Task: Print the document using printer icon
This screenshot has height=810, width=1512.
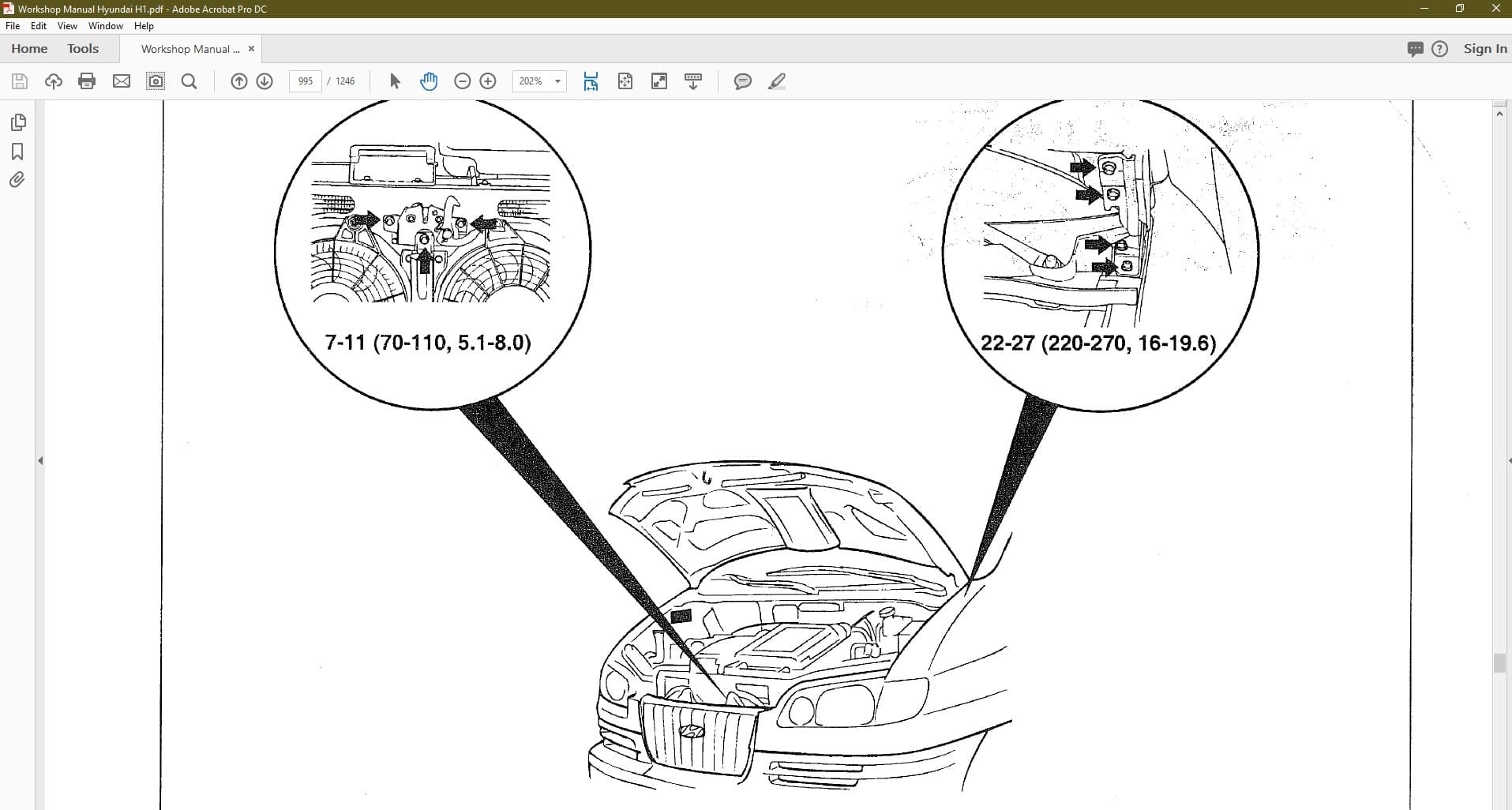Action: [87, 81]
